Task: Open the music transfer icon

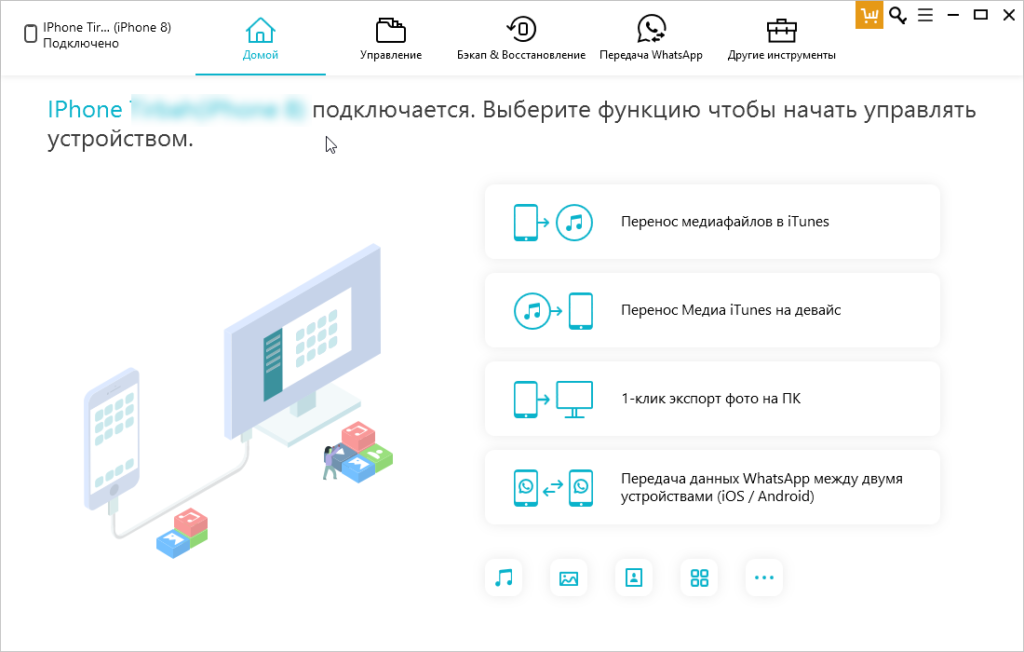Action: tap(503, 577)
